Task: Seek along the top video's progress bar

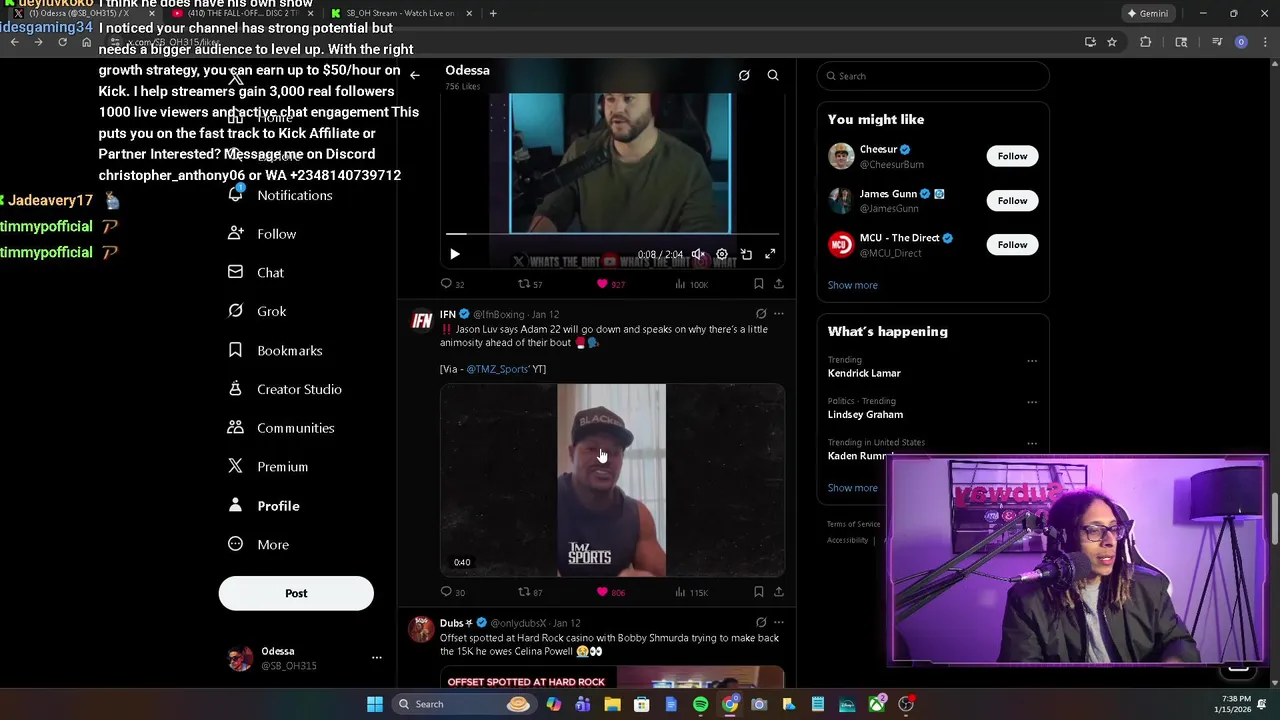Action: (612, 234)
